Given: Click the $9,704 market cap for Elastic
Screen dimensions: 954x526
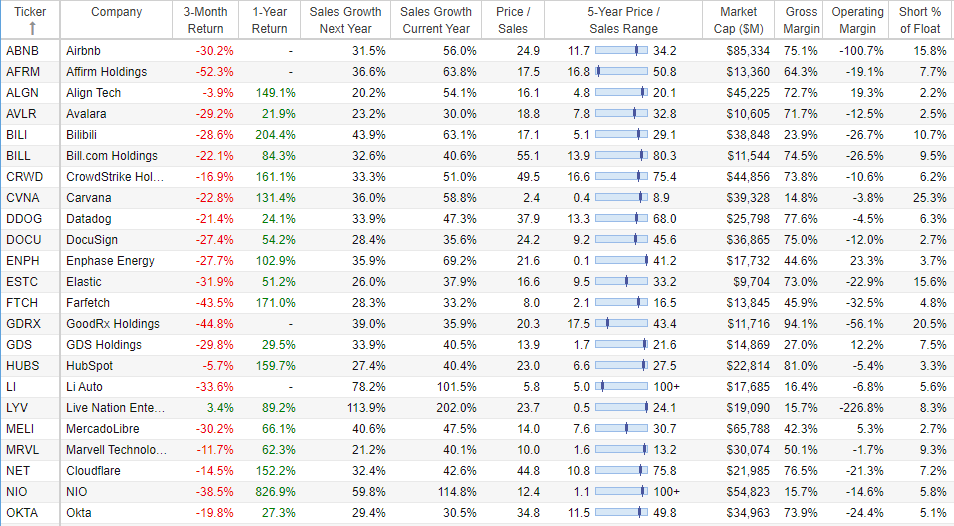Looking at the screenshot, I should (x=751, y=282).
